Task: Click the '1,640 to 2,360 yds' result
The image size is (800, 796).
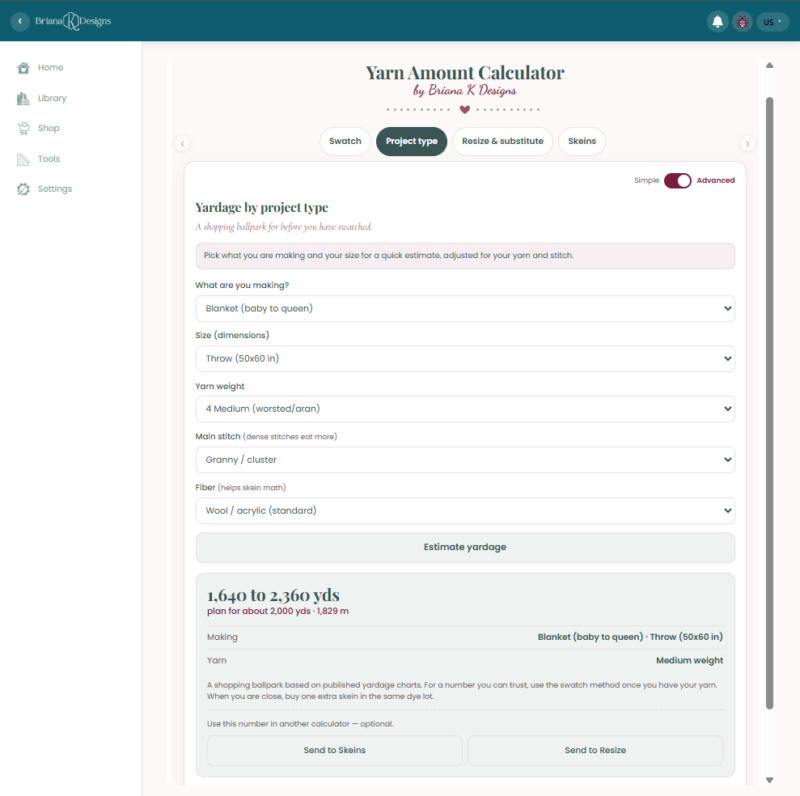Action: [273, 595]
